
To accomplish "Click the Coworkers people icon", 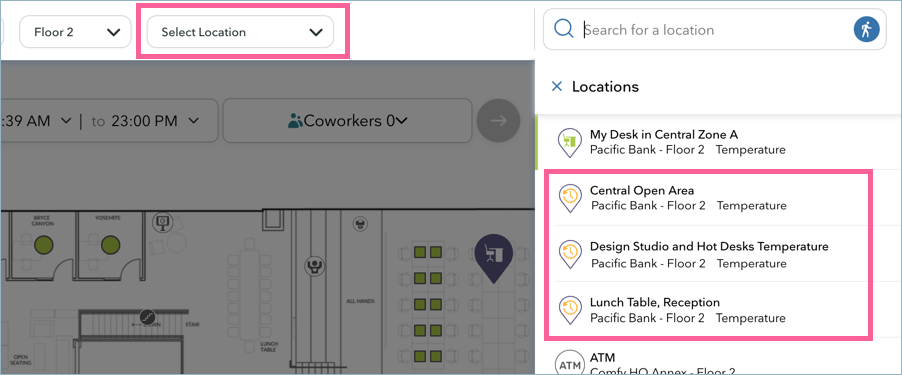I will (x=295, y=121).
